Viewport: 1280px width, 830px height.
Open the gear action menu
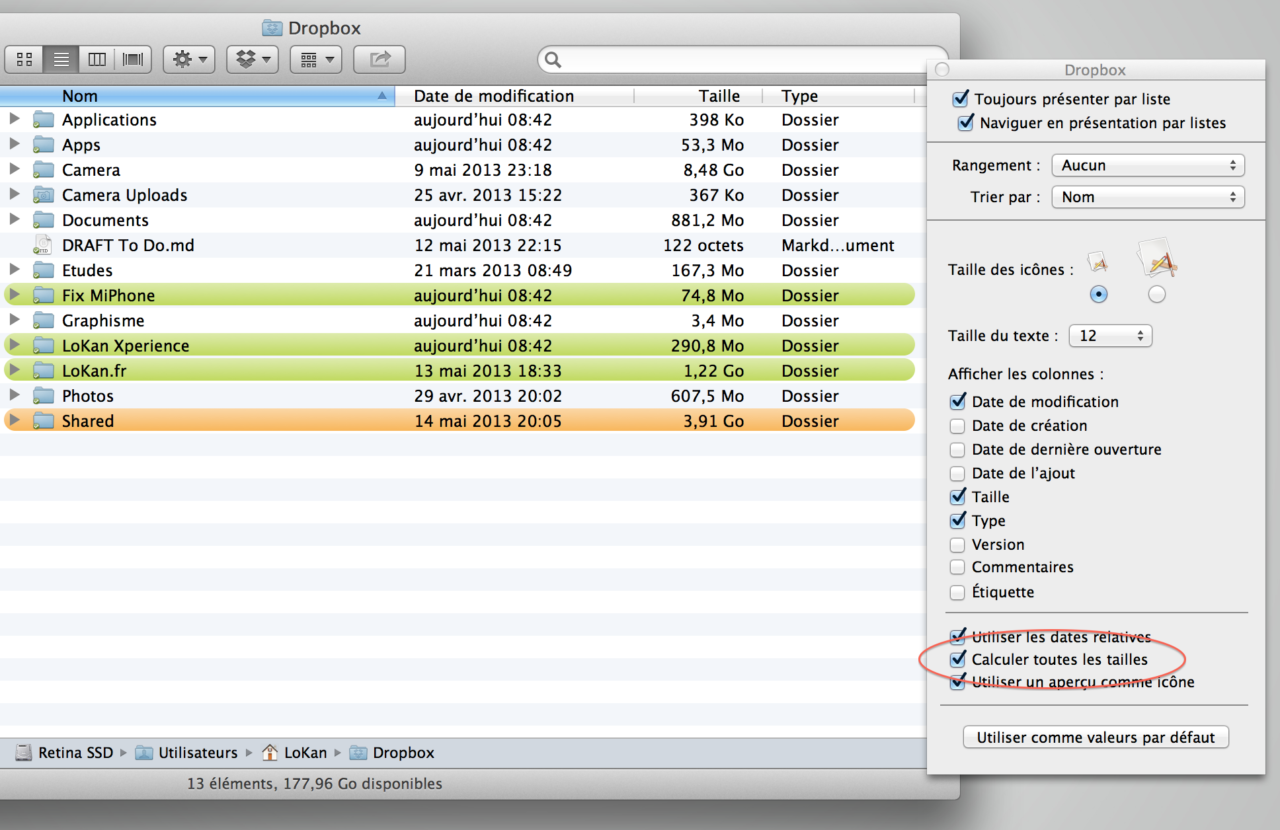click(189, 59)
